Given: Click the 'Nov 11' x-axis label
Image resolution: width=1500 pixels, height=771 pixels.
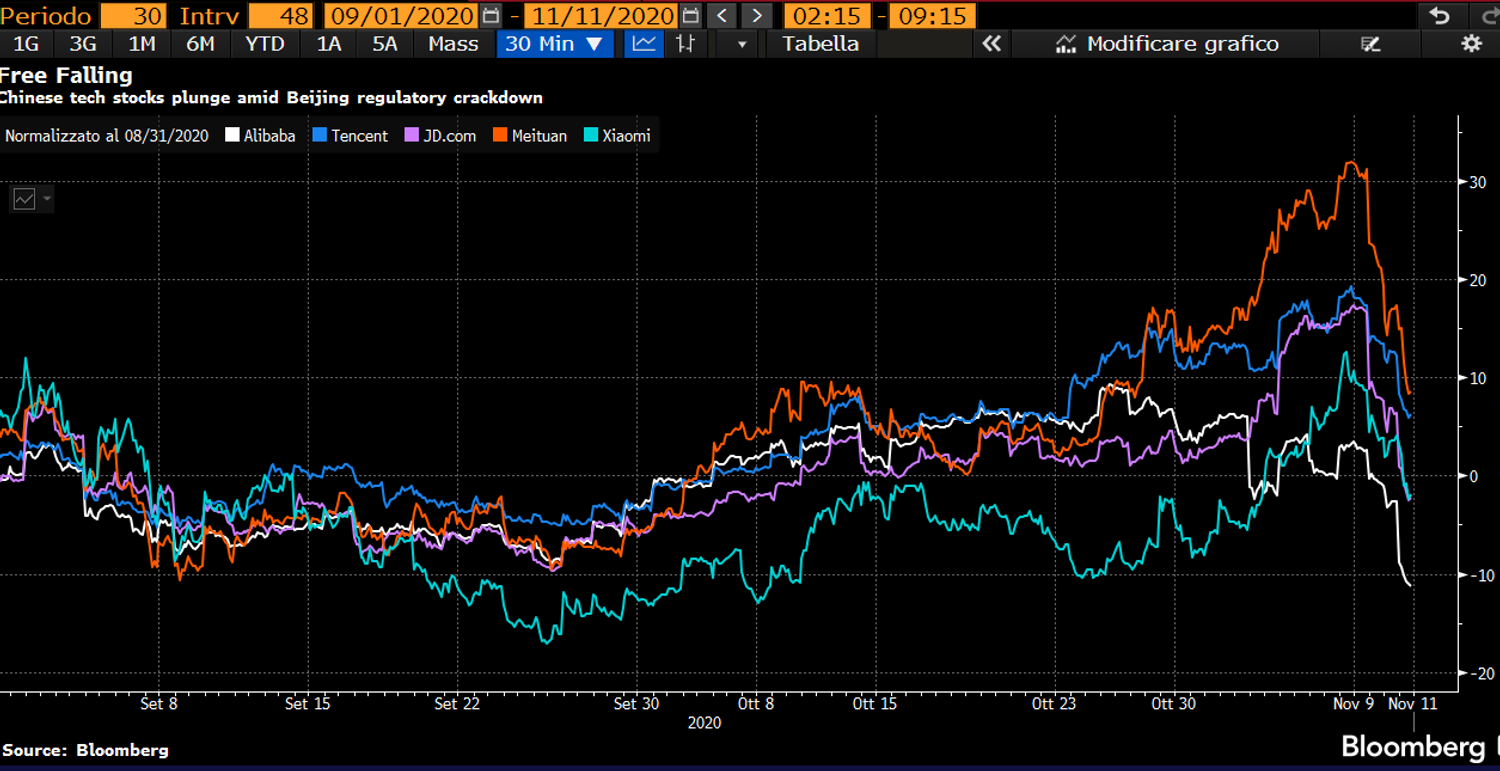Looking at the screenshot, I should point(1412,704).
